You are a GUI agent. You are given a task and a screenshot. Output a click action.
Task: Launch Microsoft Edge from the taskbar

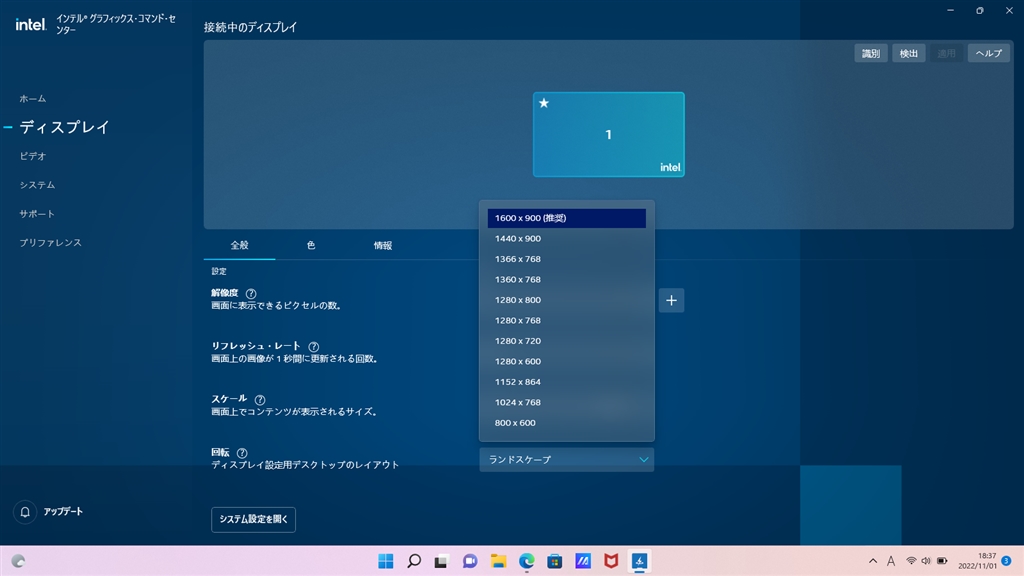pyautogui.click(x=526, y=561)
